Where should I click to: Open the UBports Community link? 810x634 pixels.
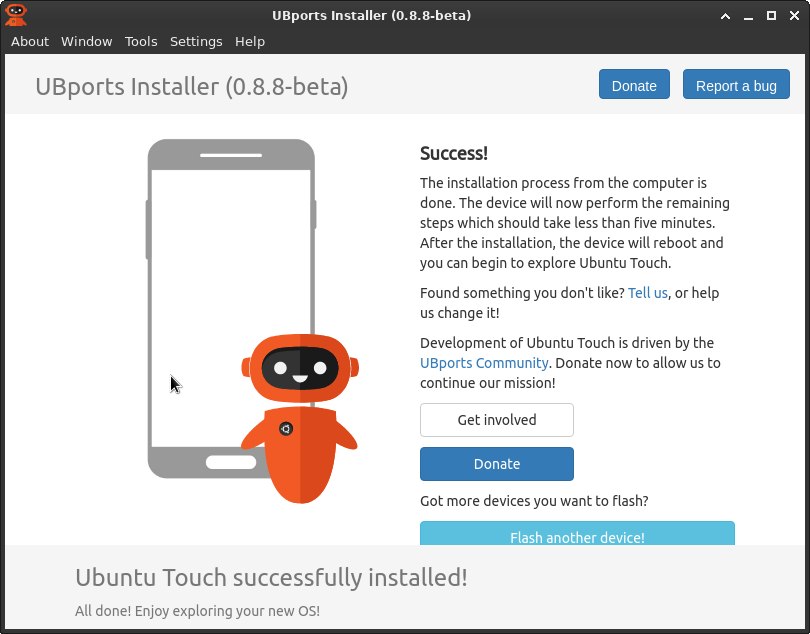[x=484, y=363]
